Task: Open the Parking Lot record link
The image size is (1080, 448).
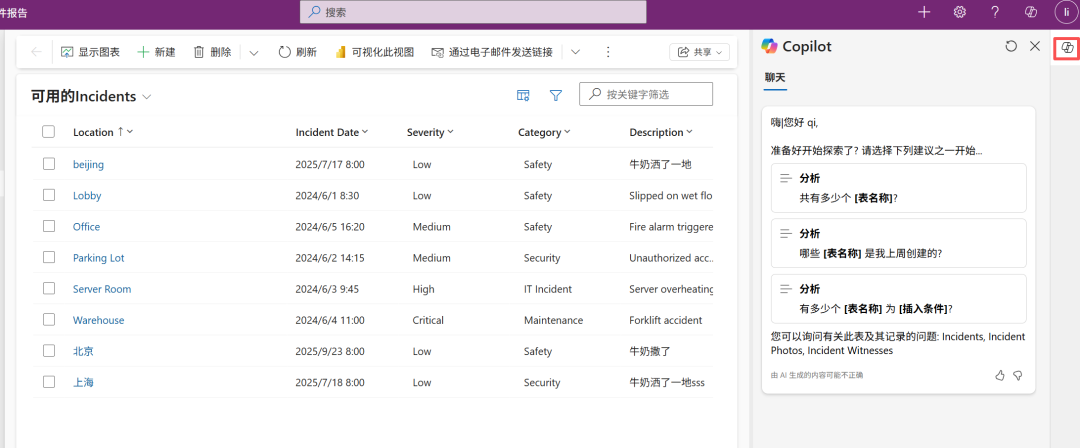Action: coord(98,258)
